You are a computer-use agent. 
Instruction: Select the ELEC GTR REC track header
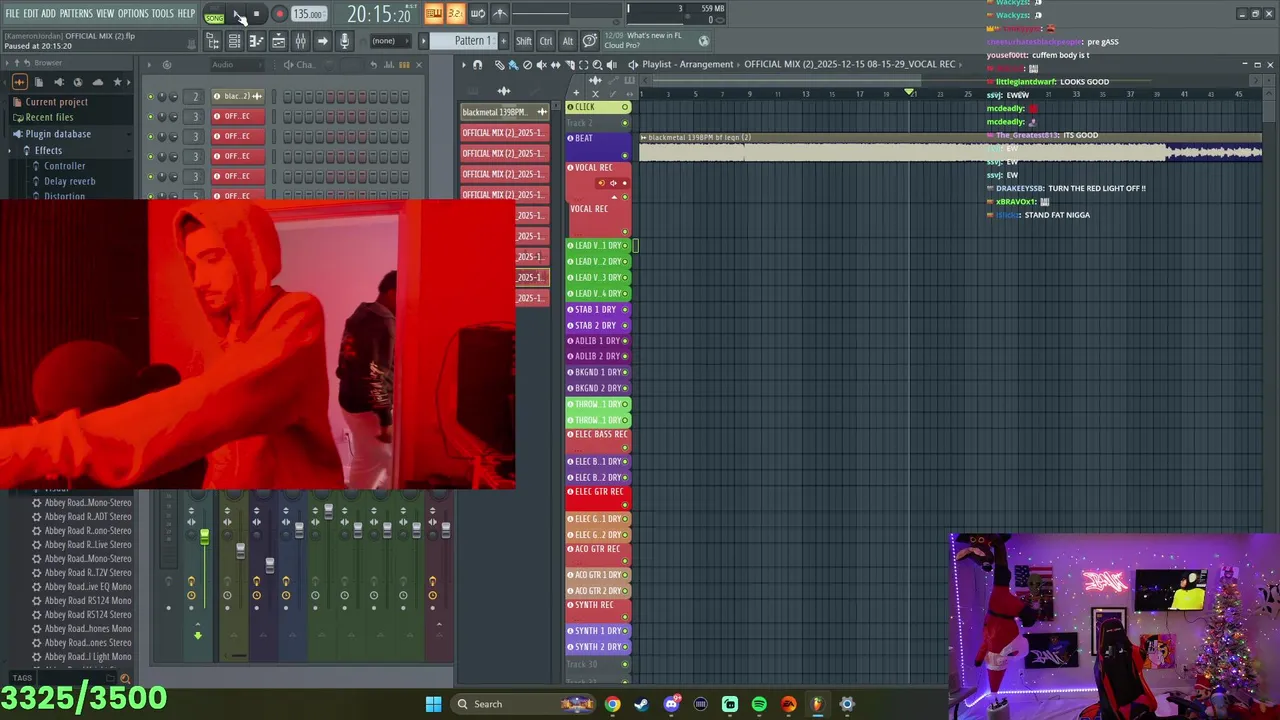point(598,499)
